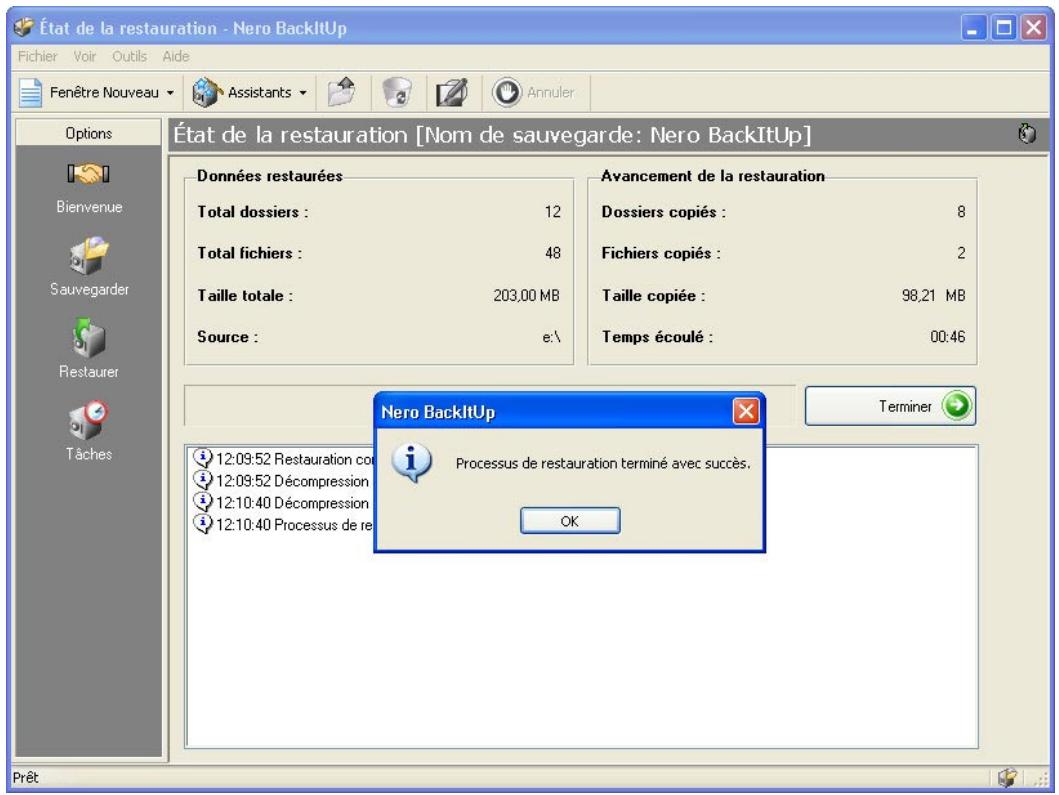Viewport: 1059px width, 795px height.
Task: Click the Terminer button
Action: click(x=890, y=406)
